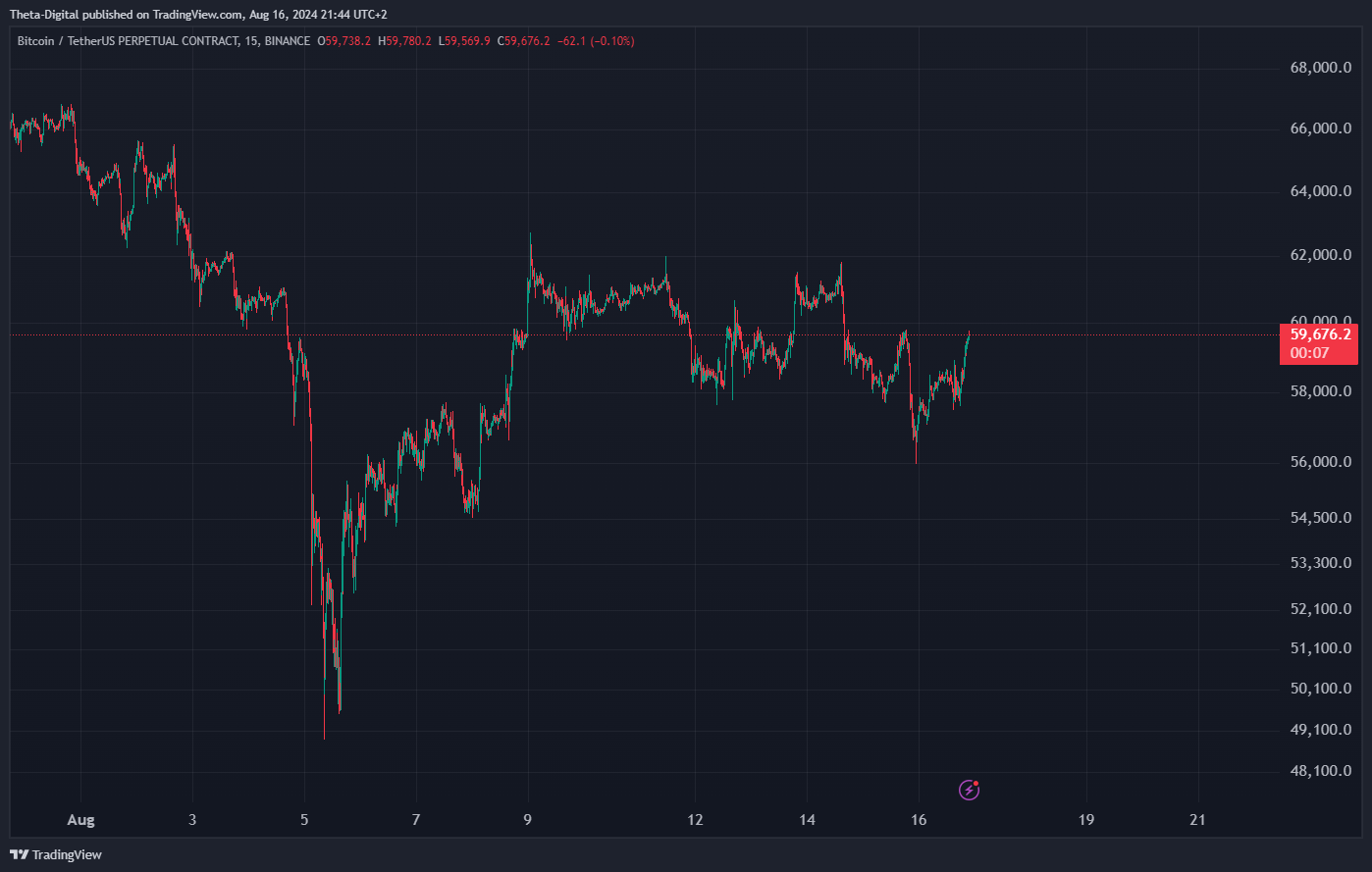Screen dimensions: 1372x872
Task: Click the 00:07 candle countdown timer
Action: click(x=1309, y=353)
